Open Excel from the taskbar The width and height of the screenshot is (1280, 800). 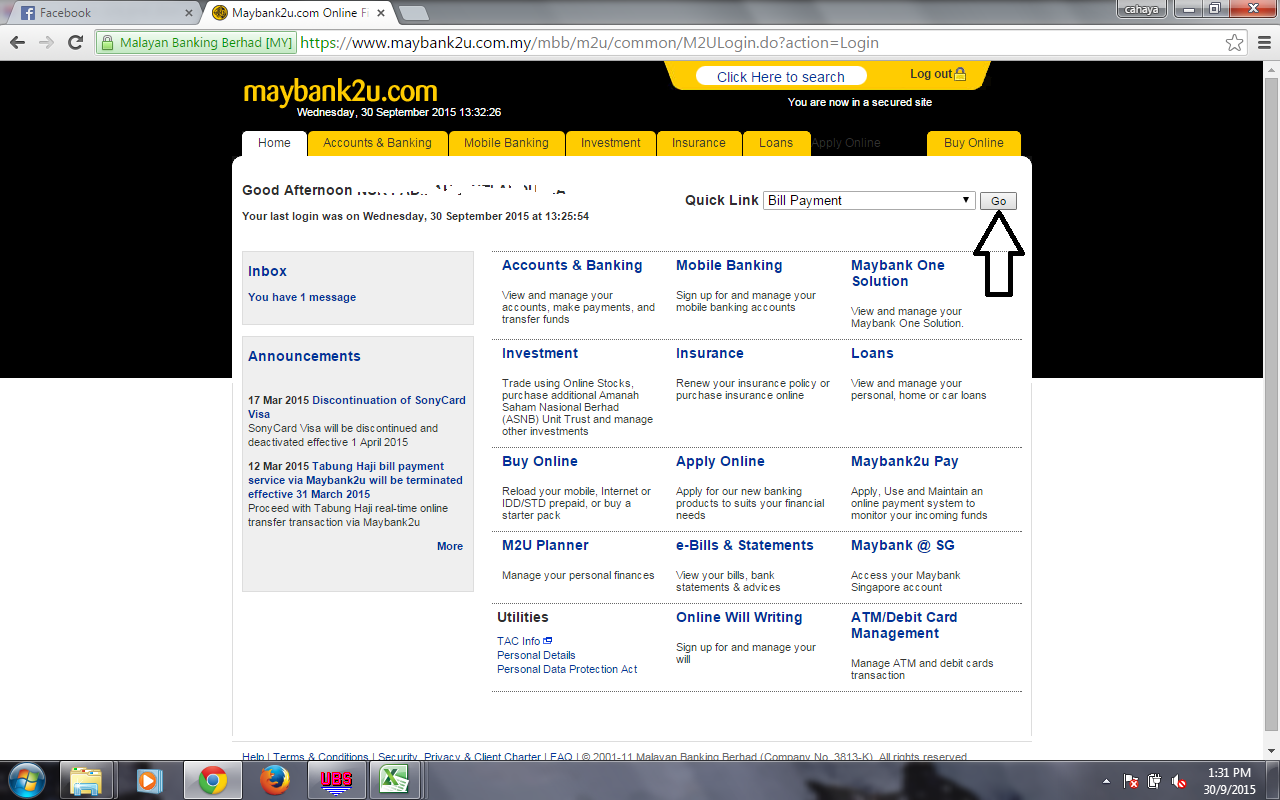point(394,780)
